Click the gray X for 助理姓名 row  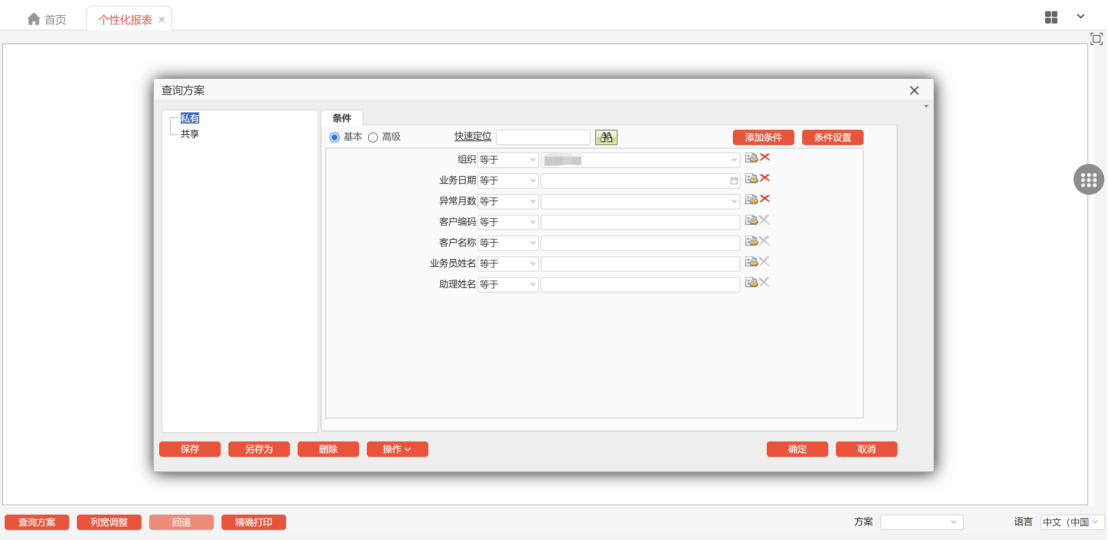coord(765,282)
